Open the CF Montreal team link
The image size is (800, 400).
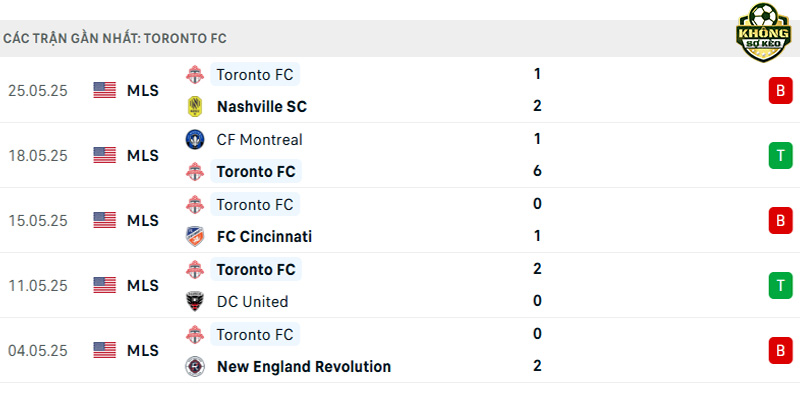[x=259, y=139]
